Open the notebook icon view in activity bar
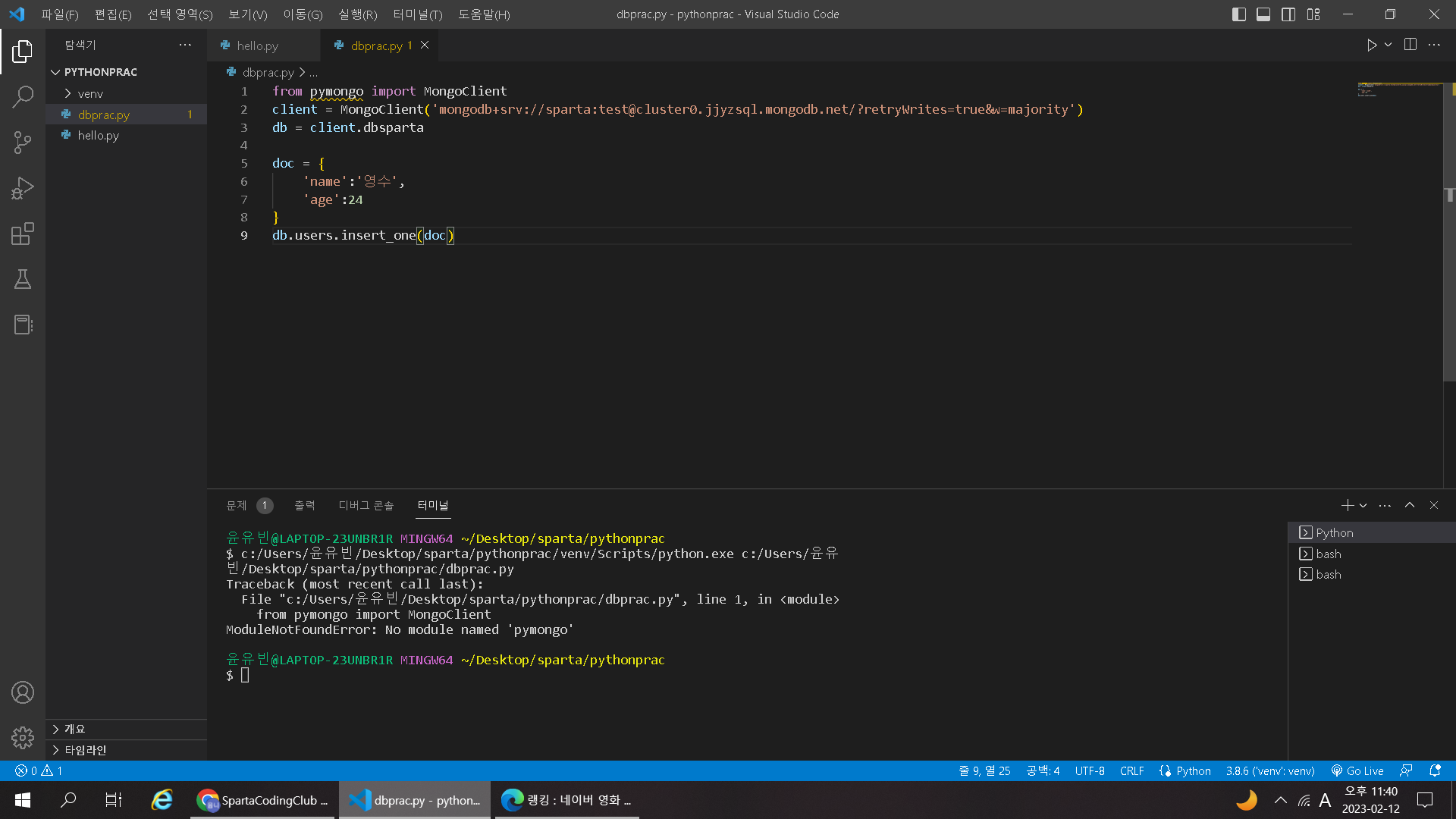 tap(23, 325)
